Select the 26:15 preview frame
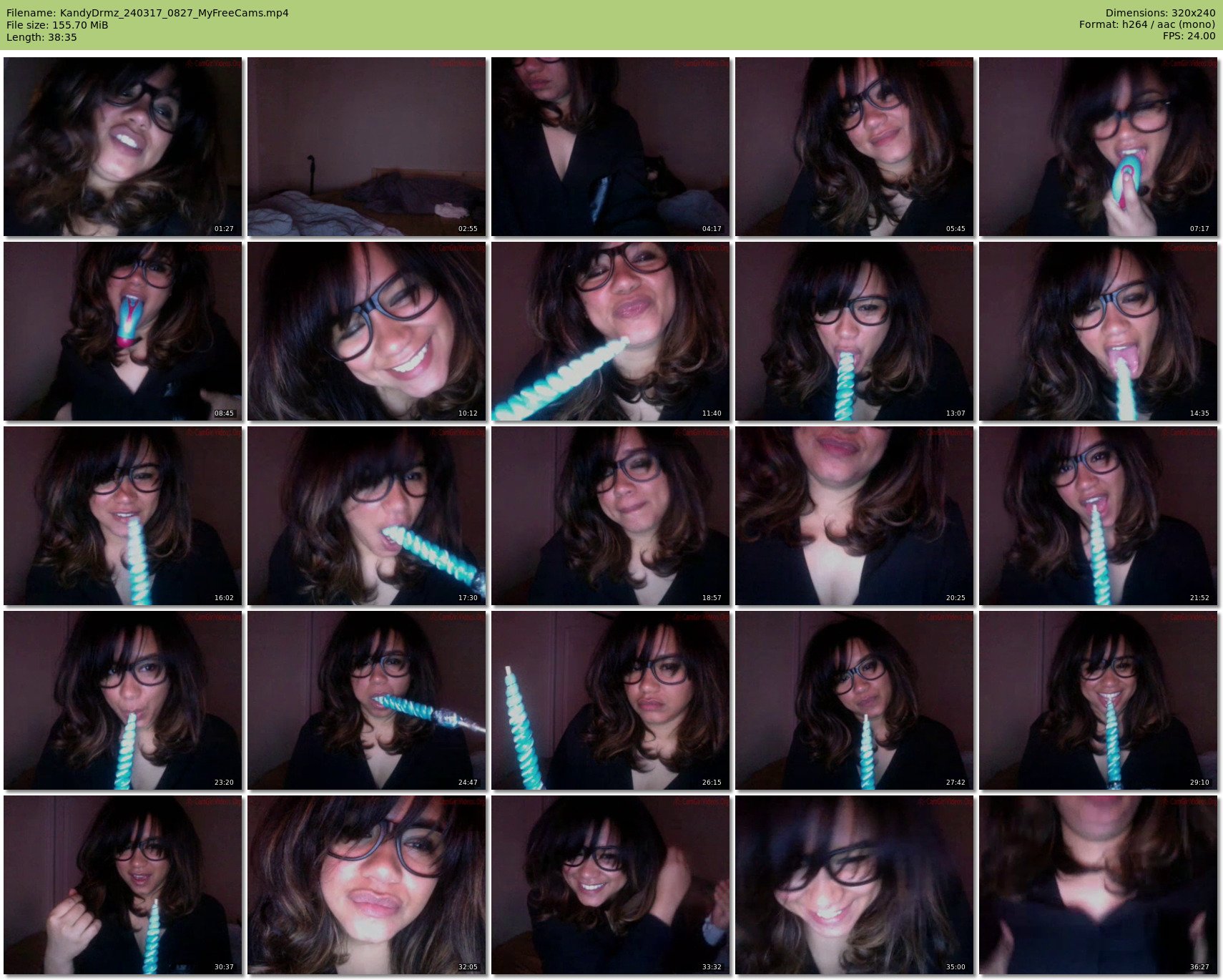This screenshot has height=980, width=1223. 610,700
